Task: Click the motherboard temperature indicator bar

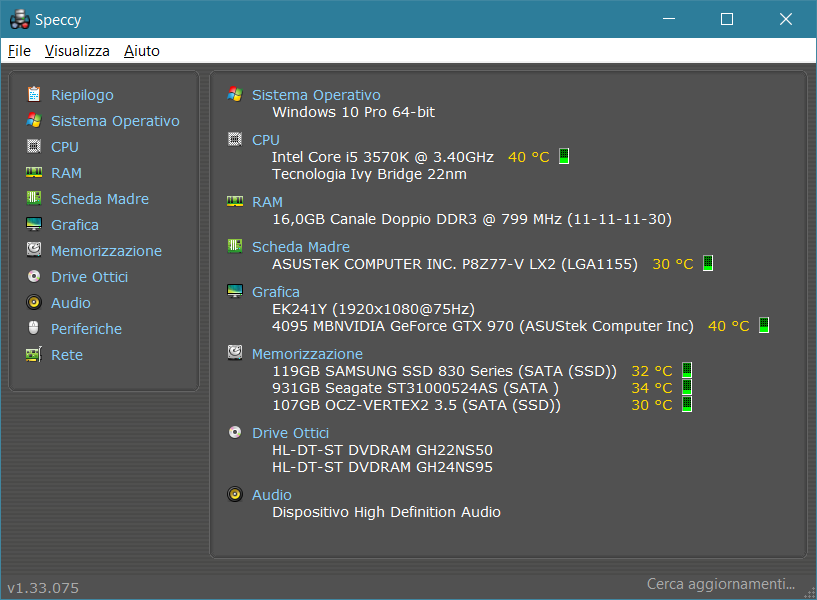Action: [708, 263]
